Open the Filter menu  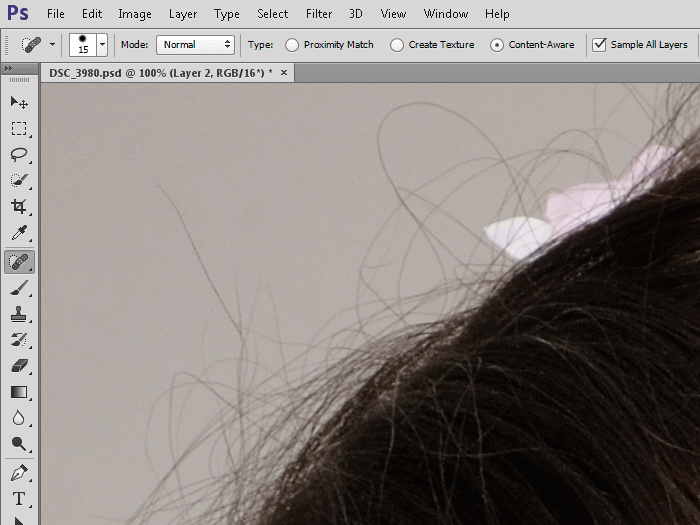pos(319,14)
